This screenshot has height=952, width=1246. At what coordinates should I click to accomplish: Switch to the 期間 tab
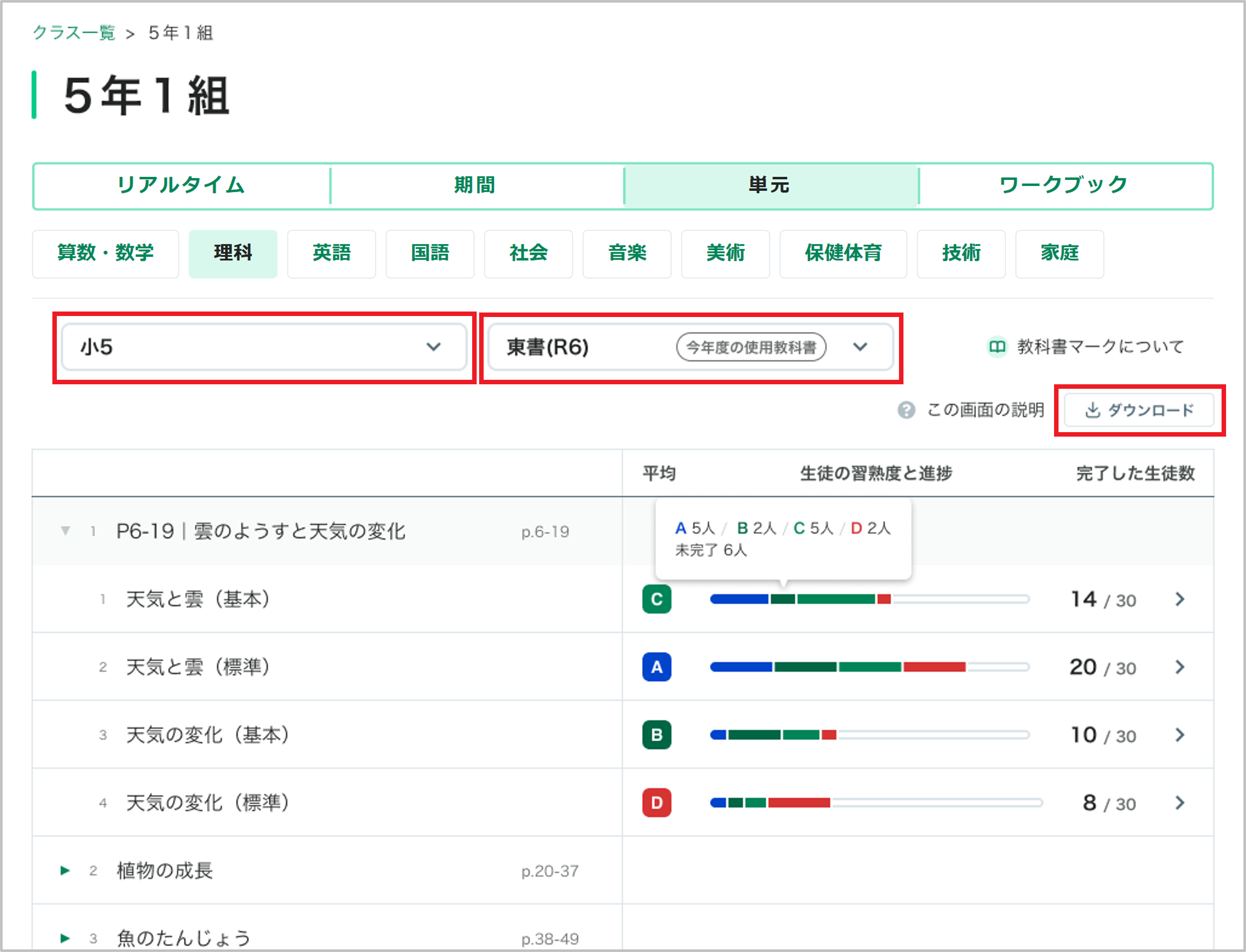click(476, 185)
